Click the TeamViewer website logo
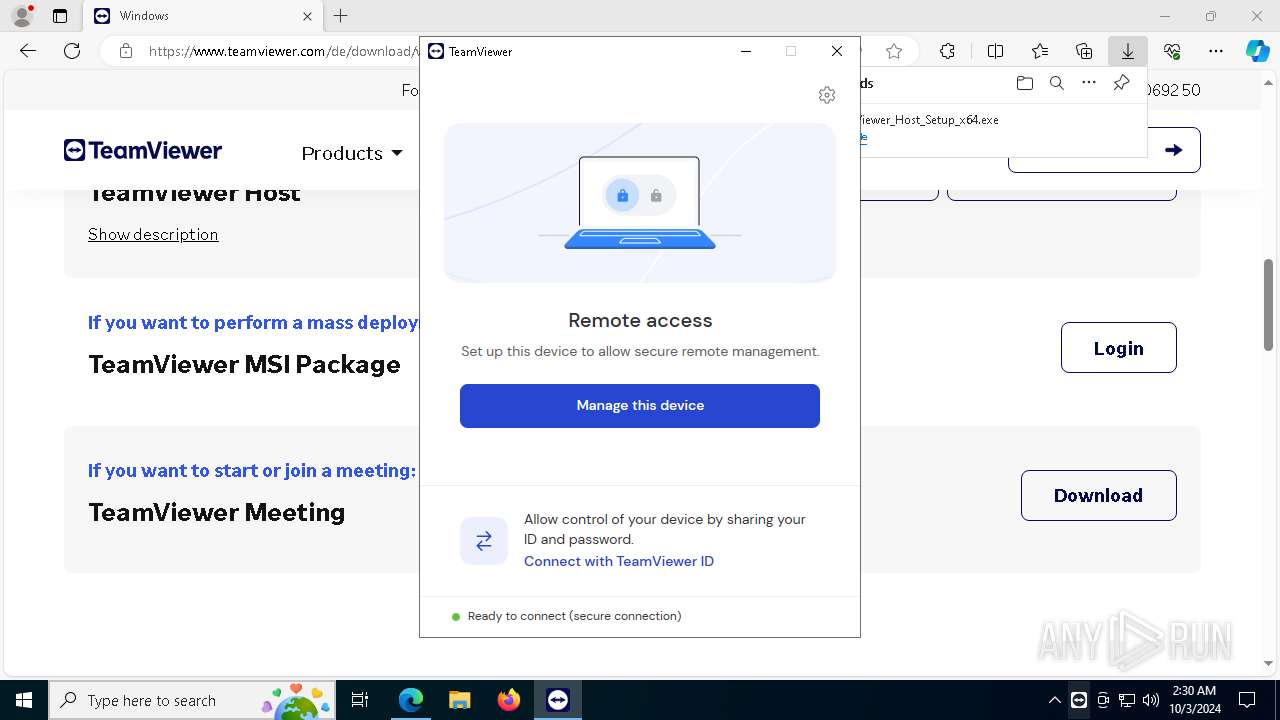Viewport: 1280px width, 720px height. (x=143, y=151)
